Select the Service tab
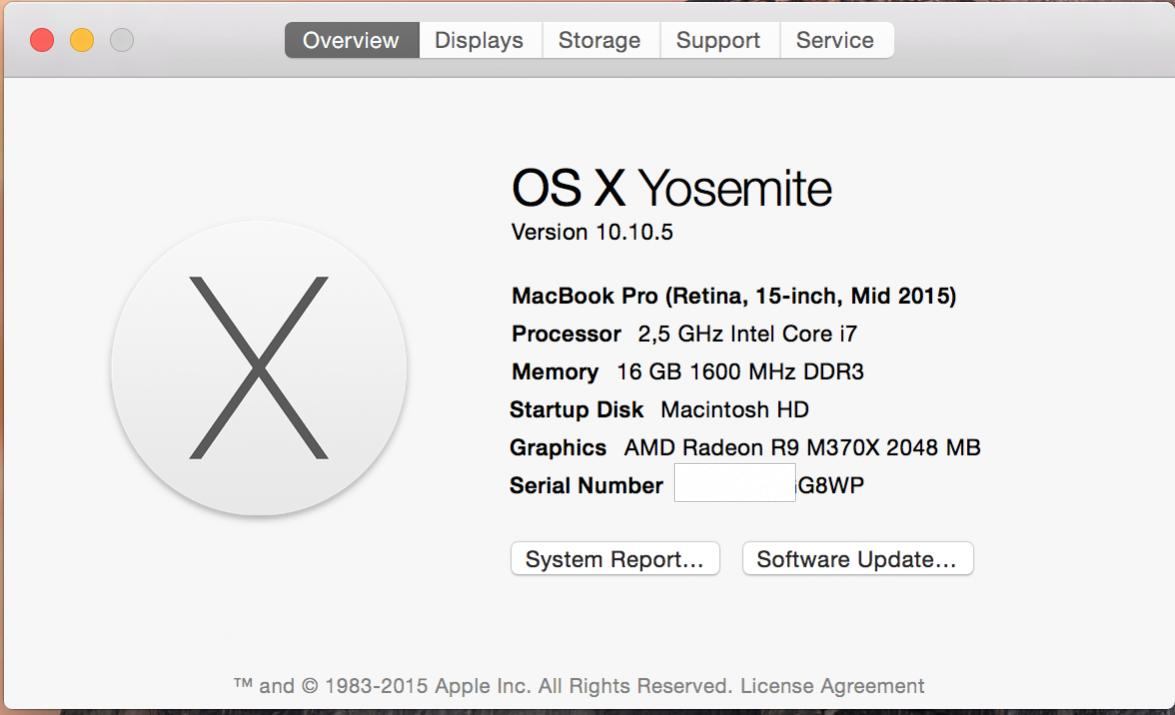The height and width of the screenshot is (715, 1175). [836, 40]
